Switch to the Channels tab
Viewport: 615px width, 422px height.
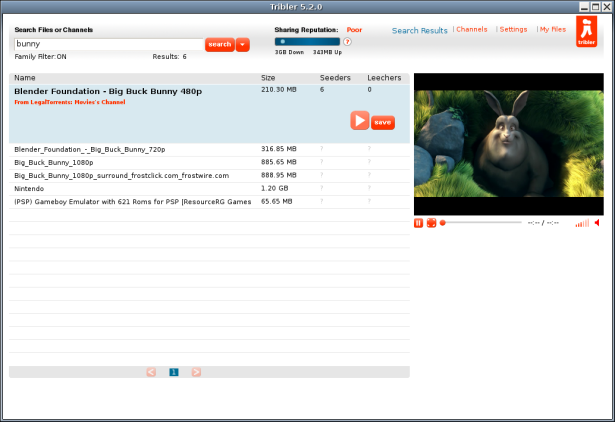point(471,29)
